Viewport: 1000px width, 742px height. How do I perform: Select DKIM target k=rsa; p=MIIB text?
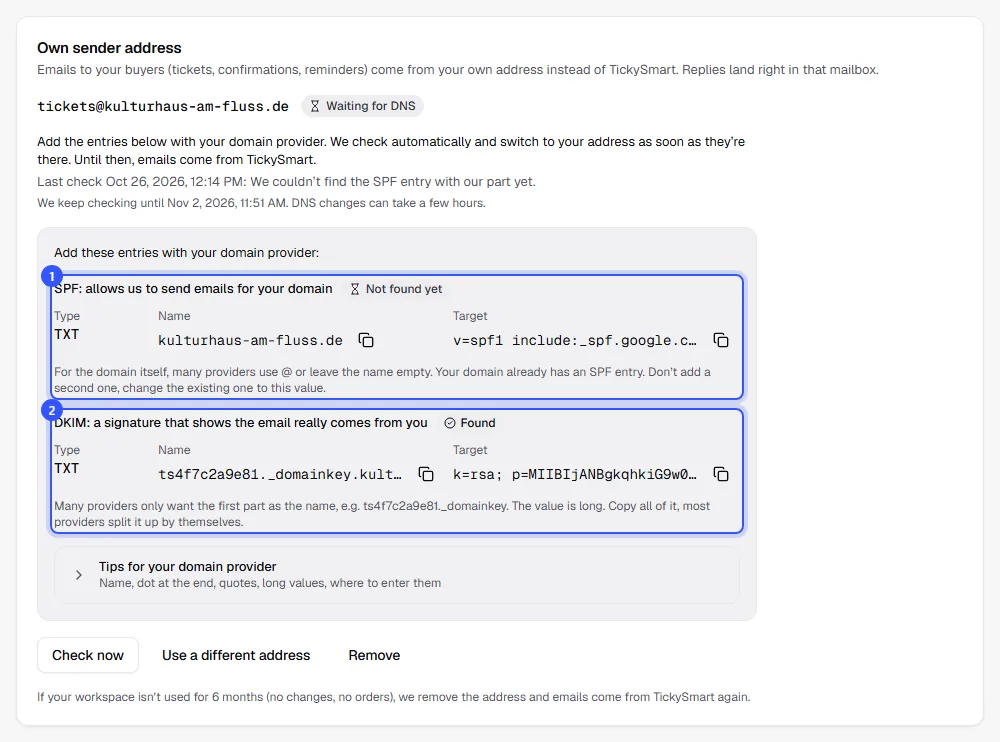click(x=575, y=475)
